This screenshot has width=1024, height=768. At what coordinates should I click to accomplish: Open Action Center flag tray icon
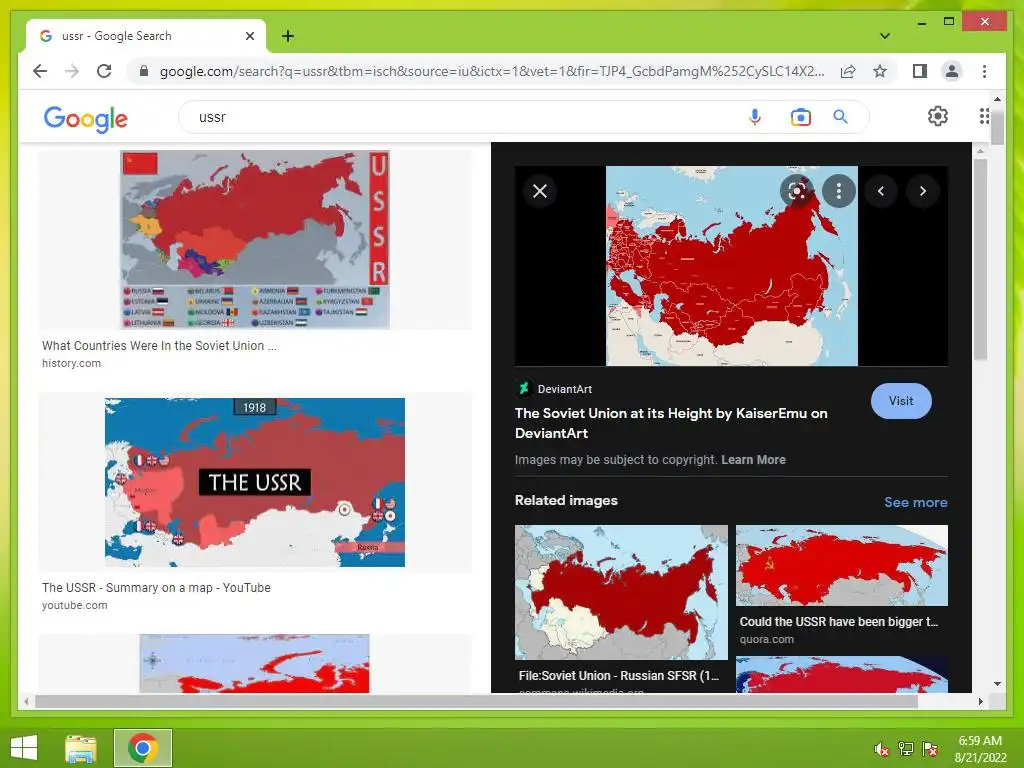930,749
